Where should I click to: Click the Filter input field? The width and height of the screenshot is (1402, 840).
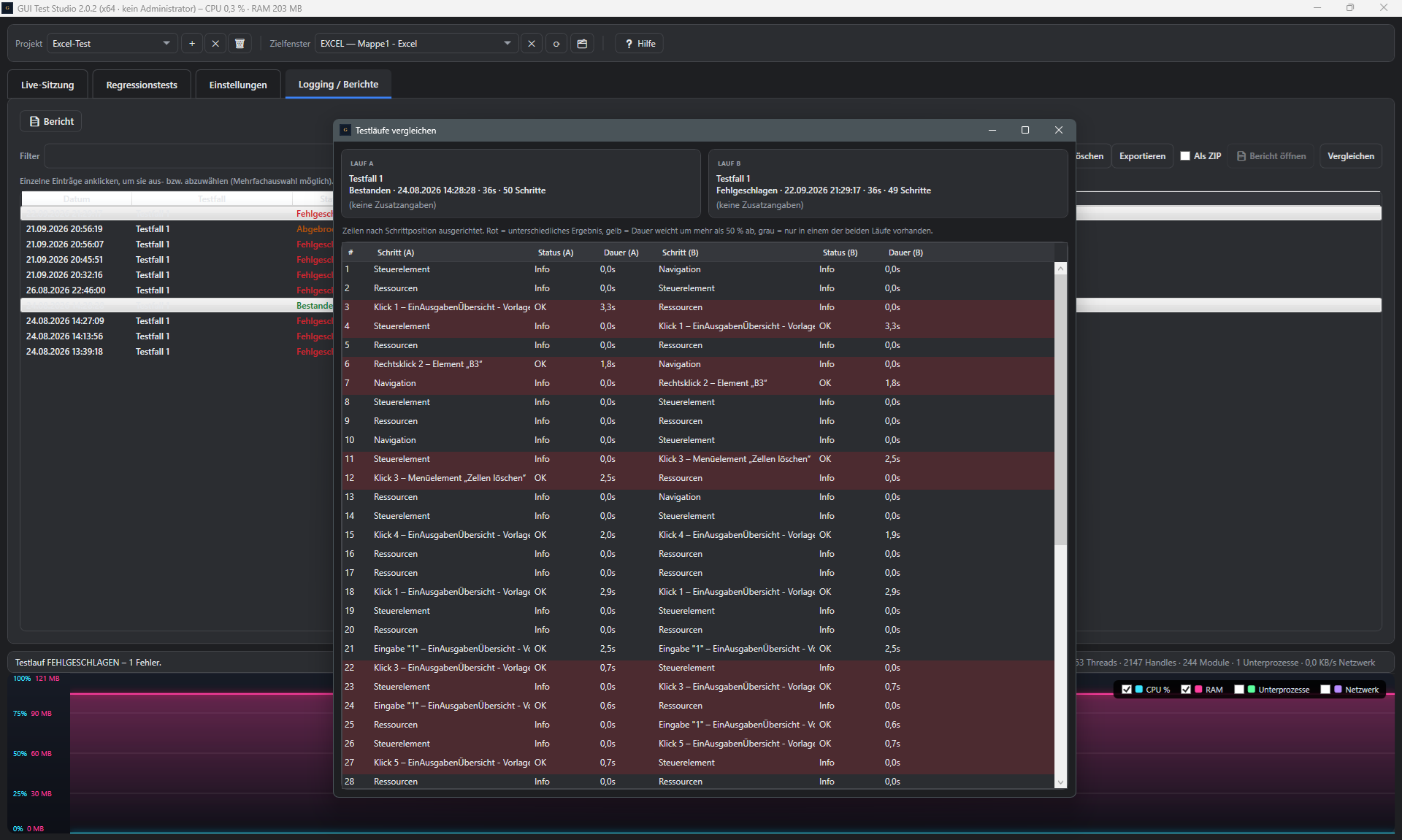tap(188, 156)
